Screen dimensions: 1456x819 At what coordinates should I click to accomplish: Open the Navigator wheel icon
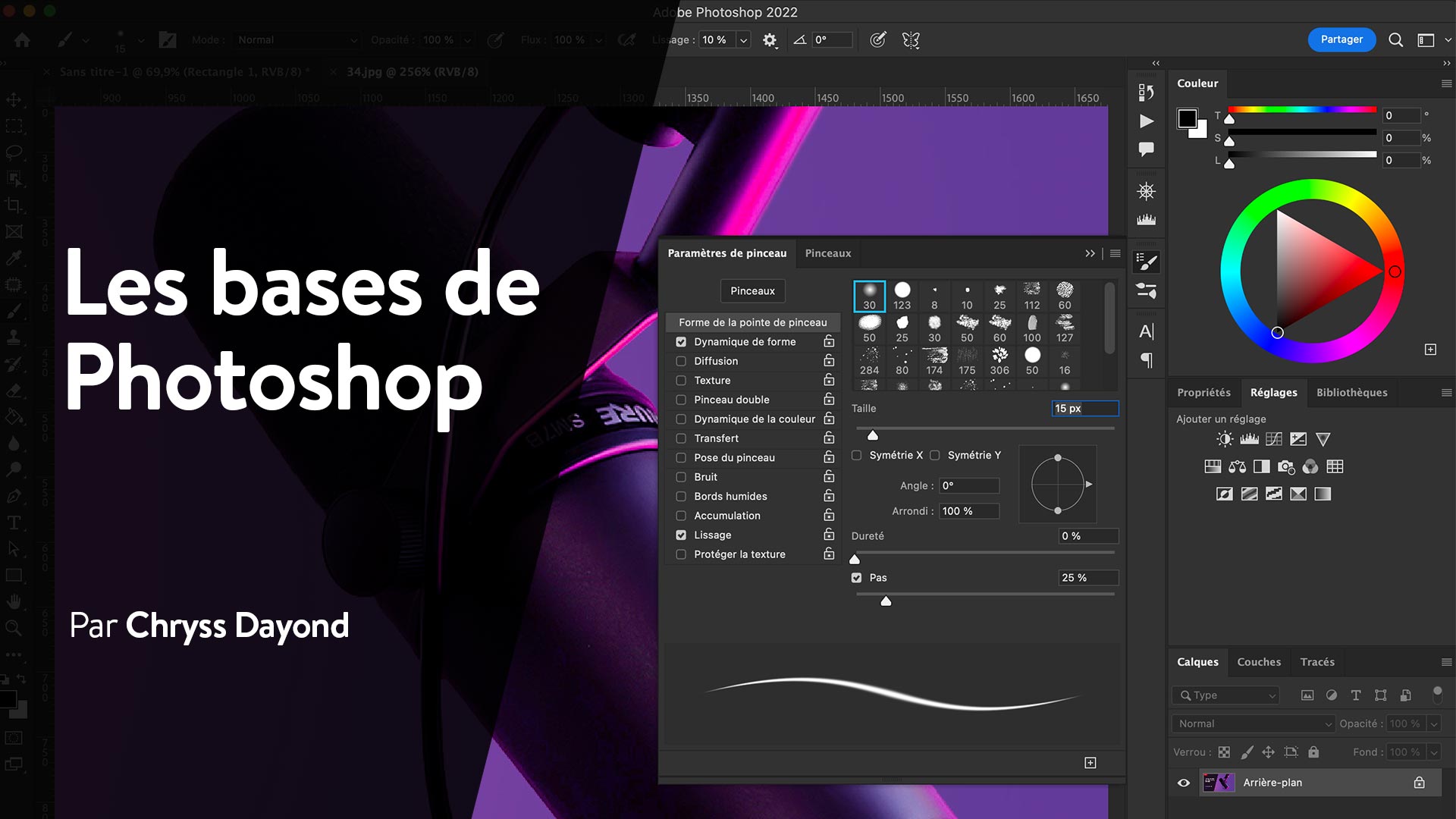1147,191
